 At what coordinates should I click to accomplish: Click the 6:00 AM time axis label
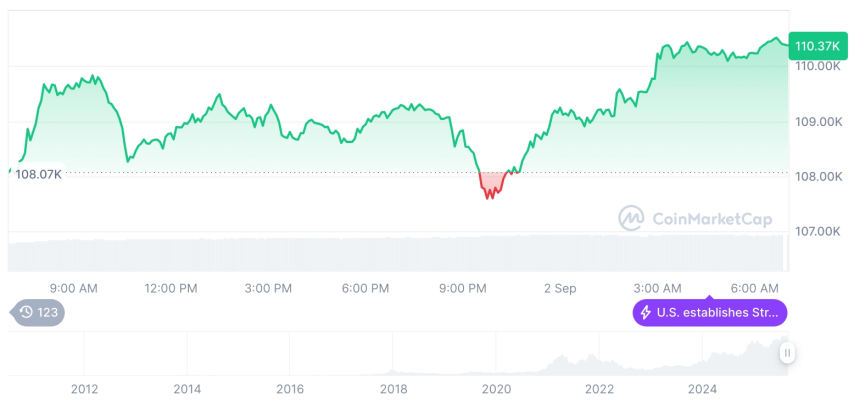coord(755,288)
